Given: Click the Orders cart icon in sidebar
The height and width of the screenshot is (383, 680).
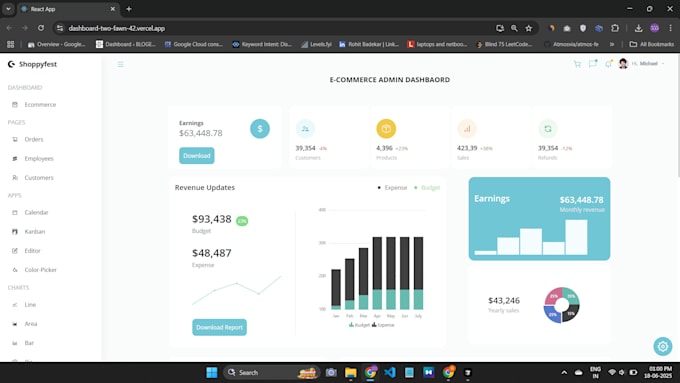Looking at the screenshot, I should pyautogui.click(x=15, y=140).
